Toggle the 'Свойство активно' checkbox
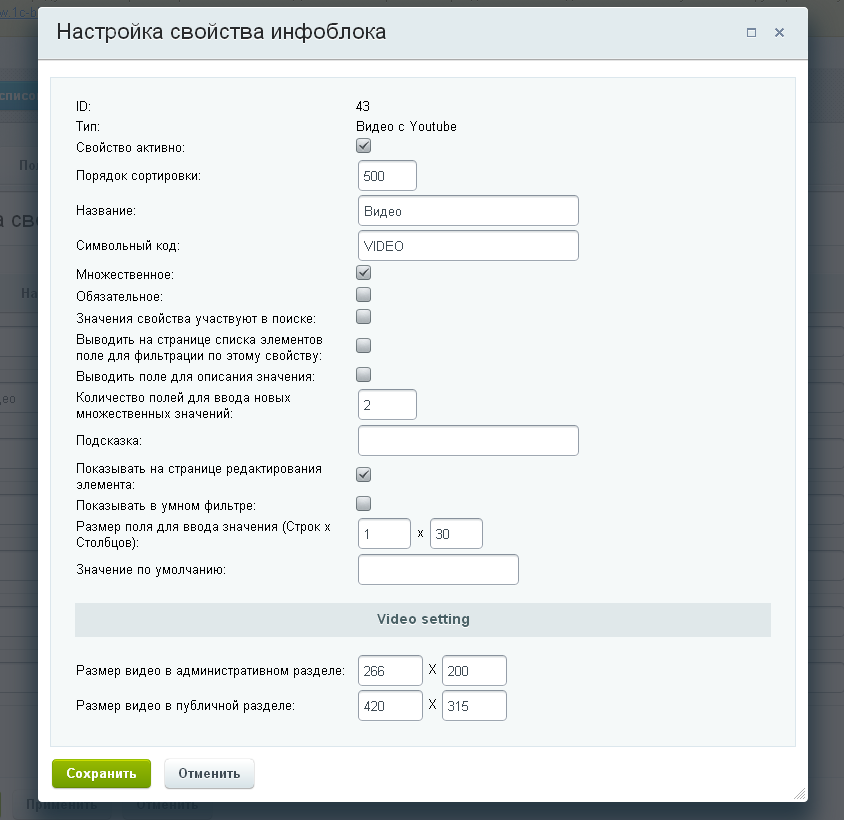 point(364,146)
